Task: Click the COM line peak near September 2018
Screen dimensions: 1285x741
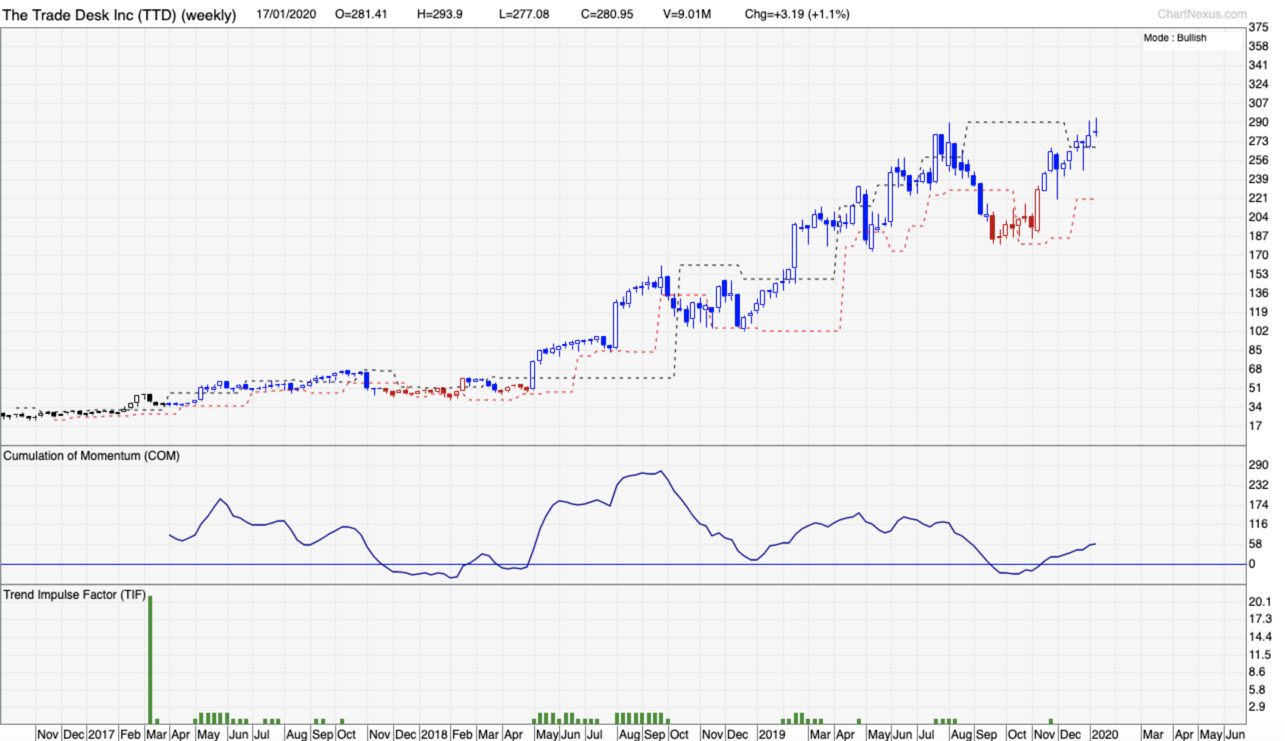Action: point(659,471)
